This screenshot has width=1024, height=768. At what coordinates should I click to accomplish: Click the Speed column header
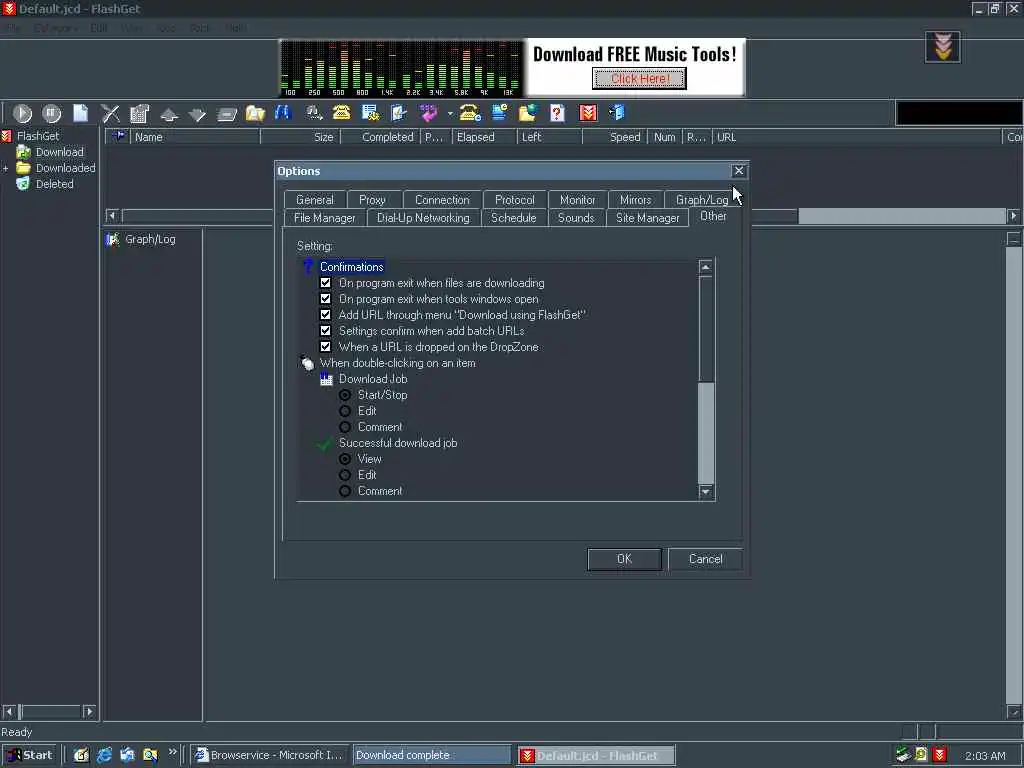(x=615, y=137)
